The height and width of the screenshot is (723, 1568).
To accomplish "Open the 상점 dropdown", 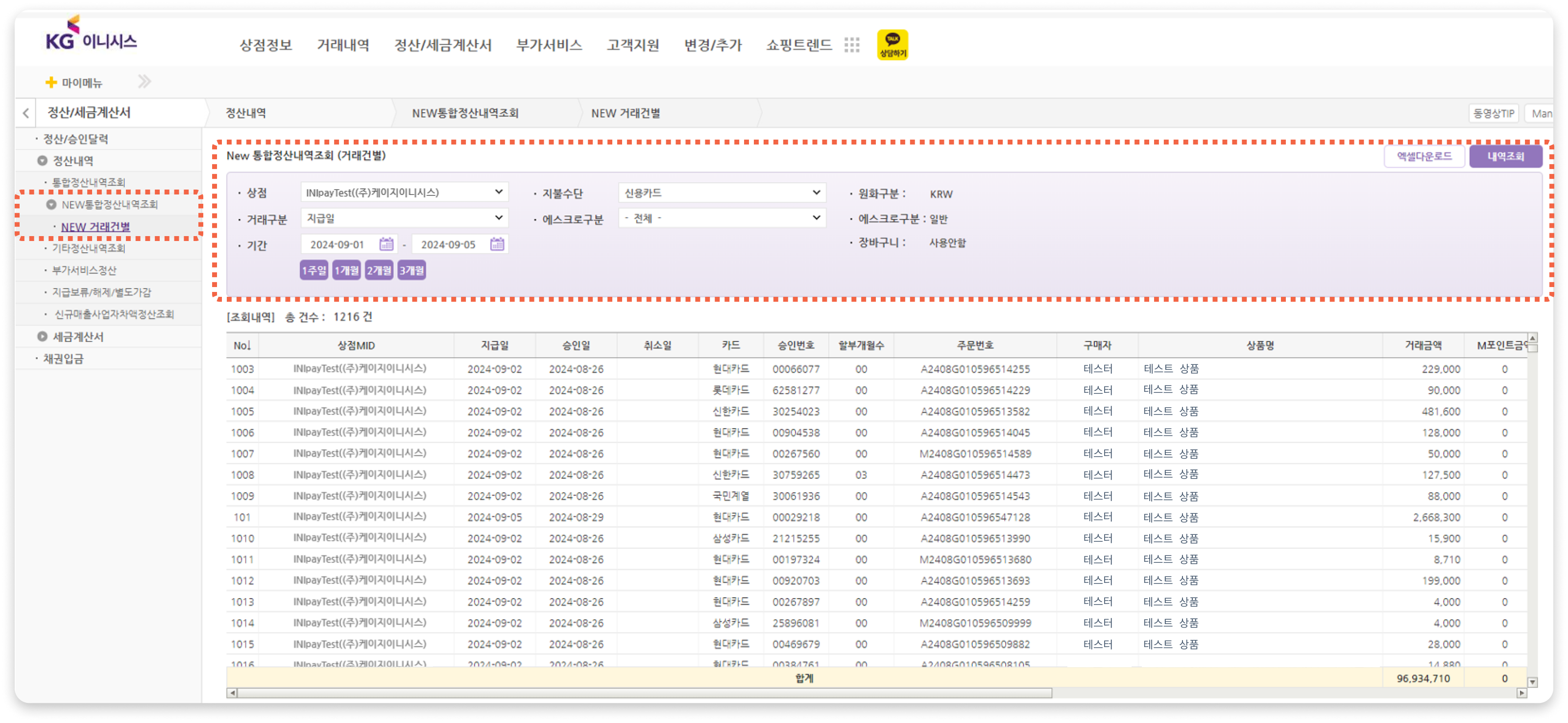I will pyautogui.click(x=404, y=193).
